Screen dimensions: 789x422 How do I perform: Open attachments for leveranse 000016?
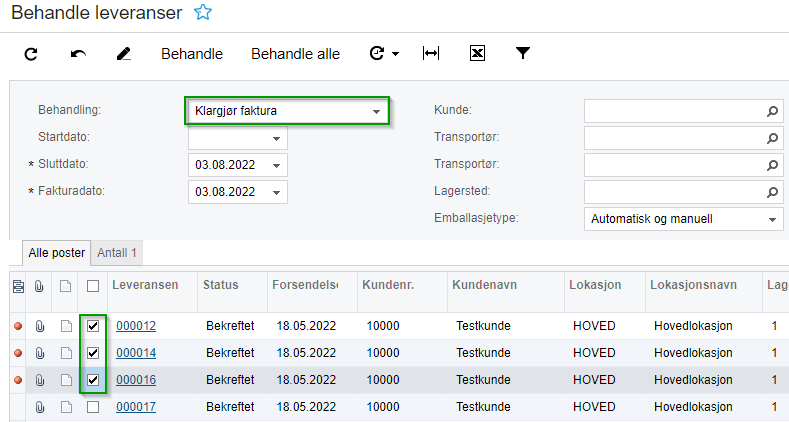click(40, 380)
